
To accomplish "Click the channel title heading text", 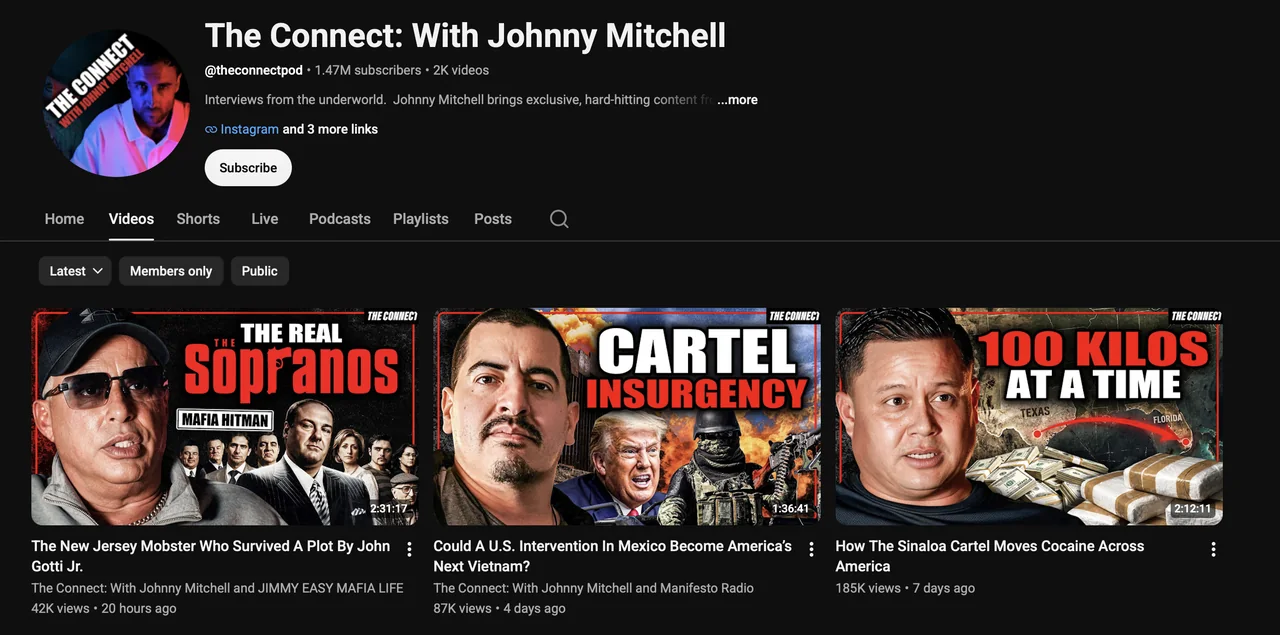I will coord(465,35).
